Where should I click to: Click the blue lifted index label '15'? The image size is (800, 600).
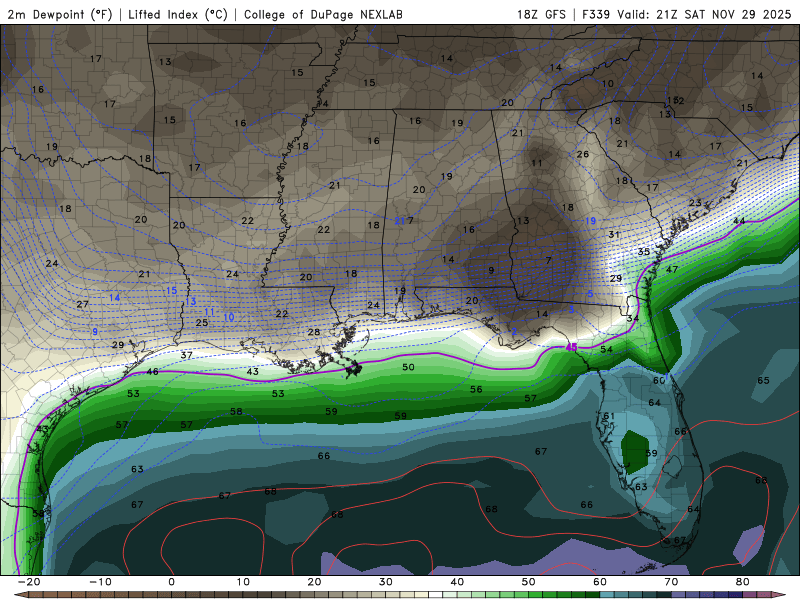tap(171, 291)
